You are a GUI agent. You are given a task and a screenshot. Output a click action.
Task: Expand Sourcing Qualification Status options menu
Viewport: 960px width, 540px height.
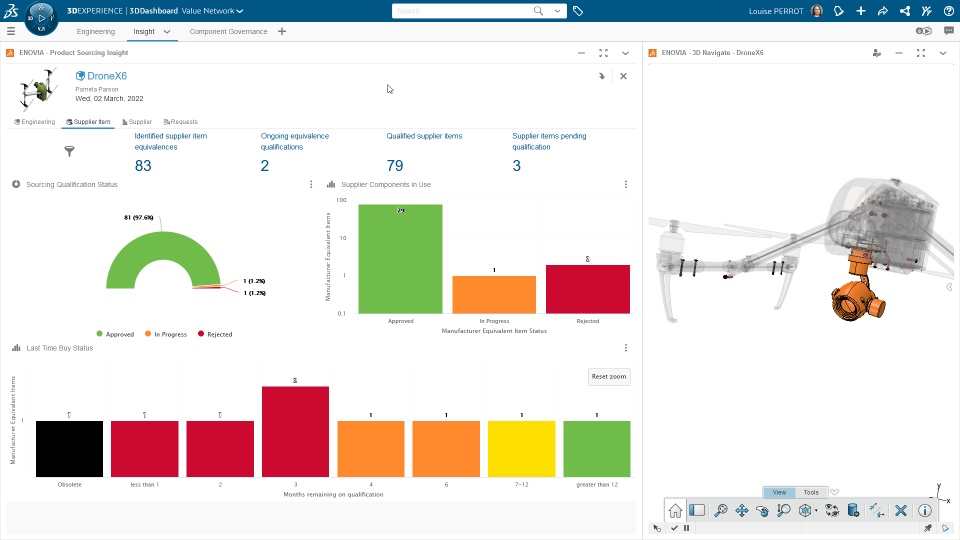point(311,184)
